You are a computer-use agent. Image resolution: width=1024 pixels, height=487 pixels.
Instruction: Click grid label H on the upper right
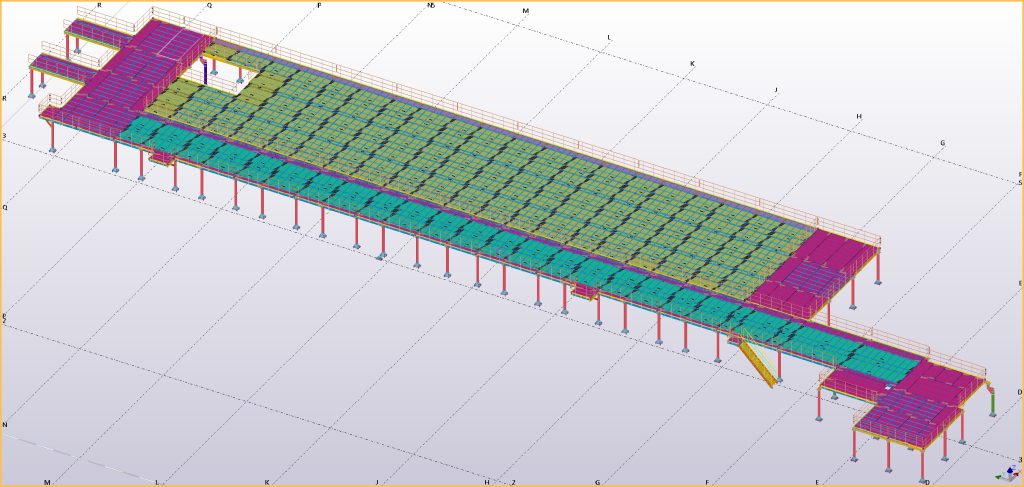(858, 116)
